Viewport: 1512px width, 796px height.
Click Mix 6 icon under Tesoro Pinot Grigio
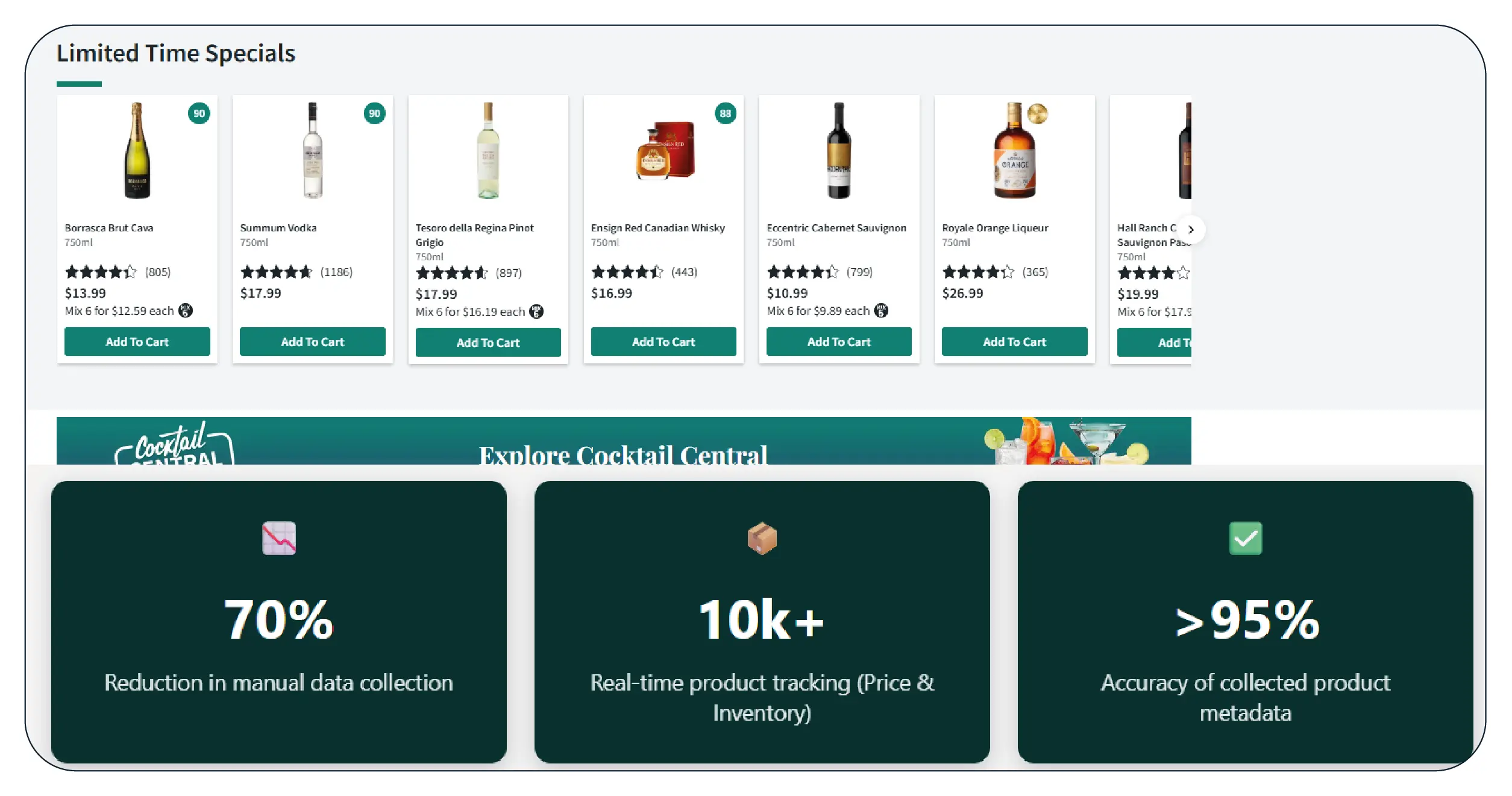(536, 312)
